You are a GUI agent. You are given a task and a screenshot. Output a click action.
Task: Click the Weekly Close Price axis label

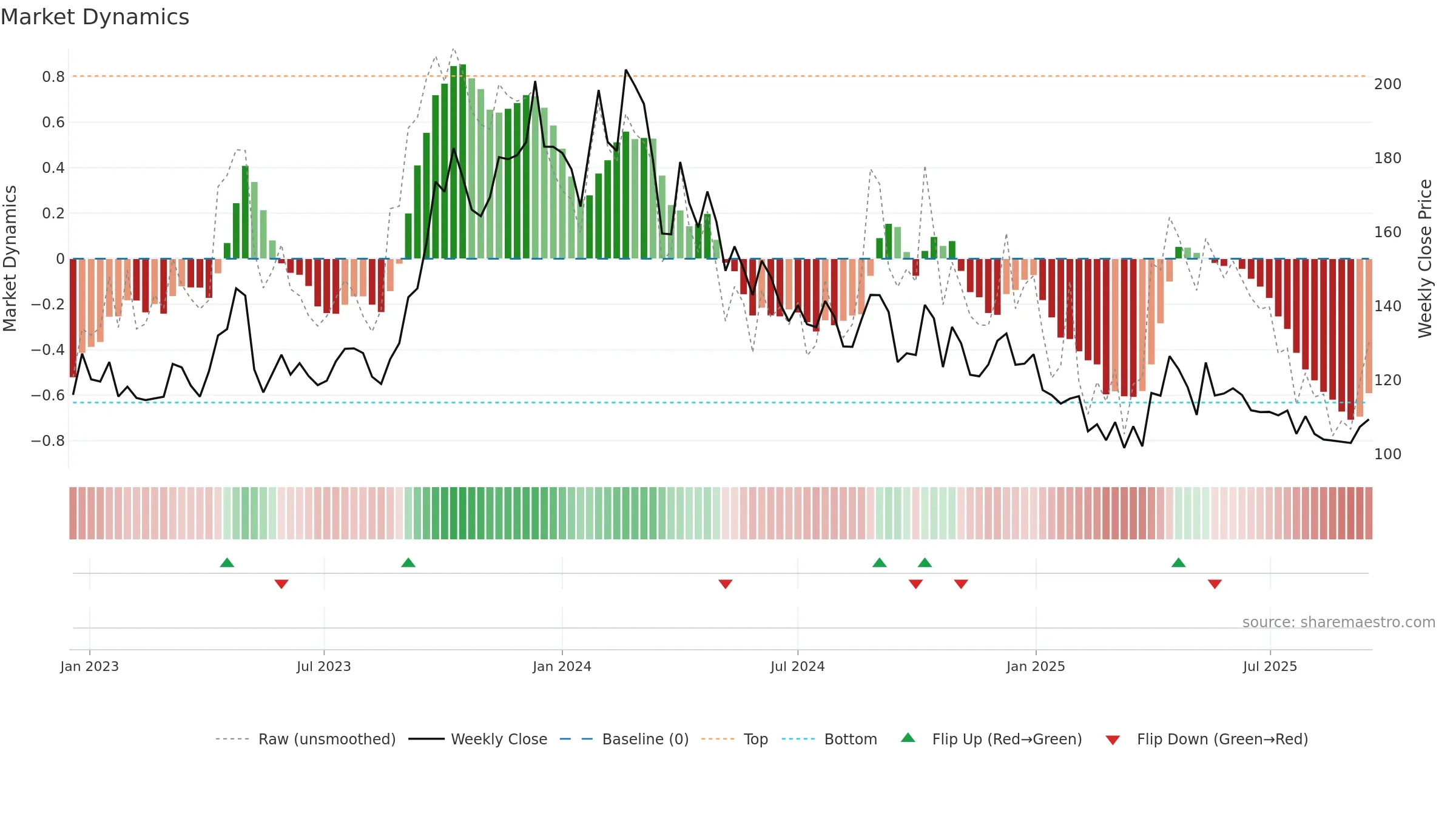point(1425,258)
